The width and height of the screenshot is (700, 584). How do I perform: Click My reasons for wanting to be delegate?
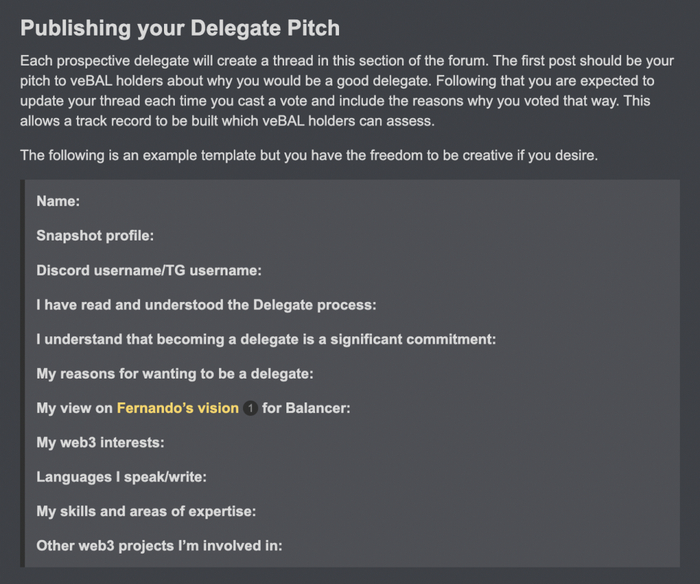(175, 374)
